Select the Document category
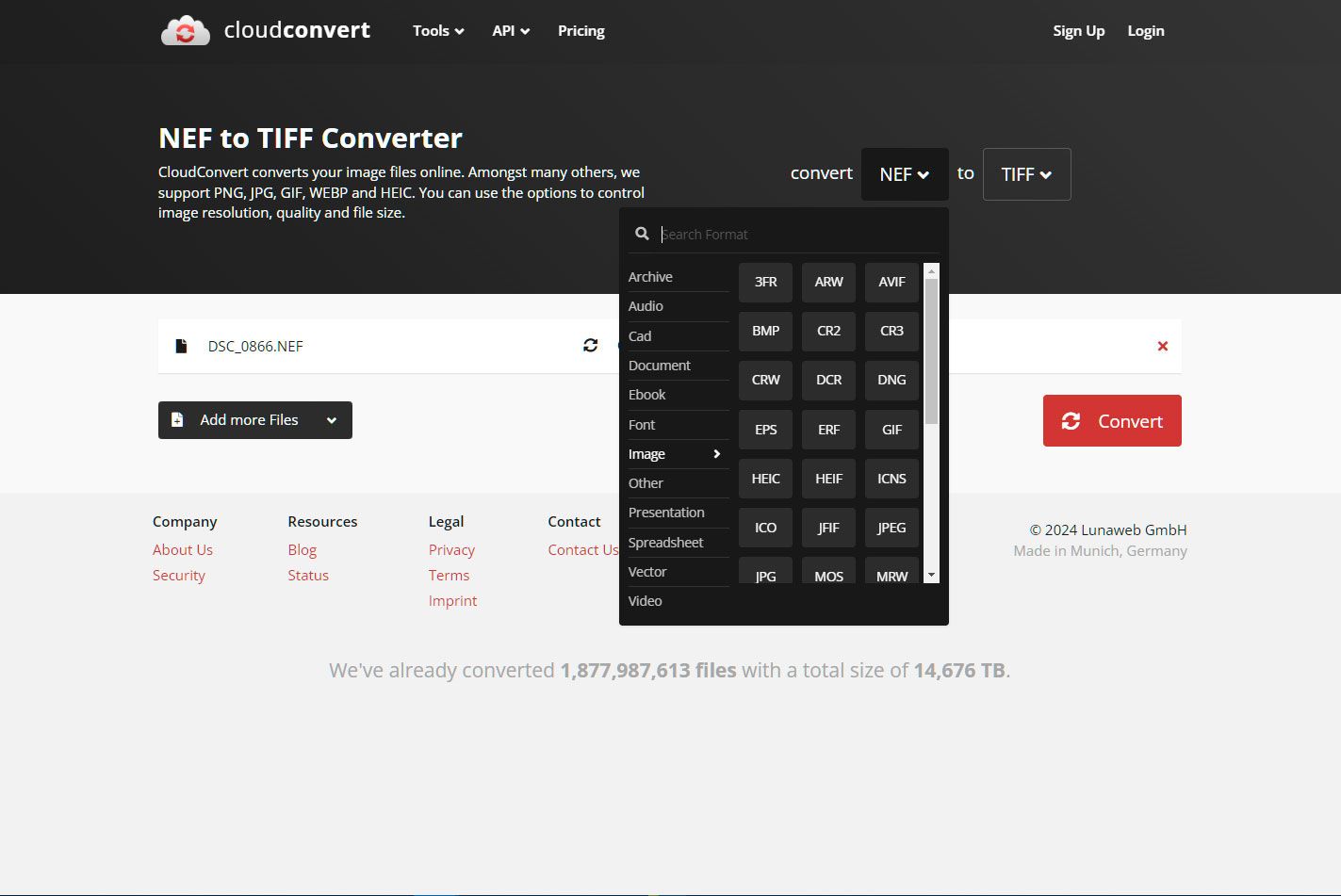 point(679,366)
